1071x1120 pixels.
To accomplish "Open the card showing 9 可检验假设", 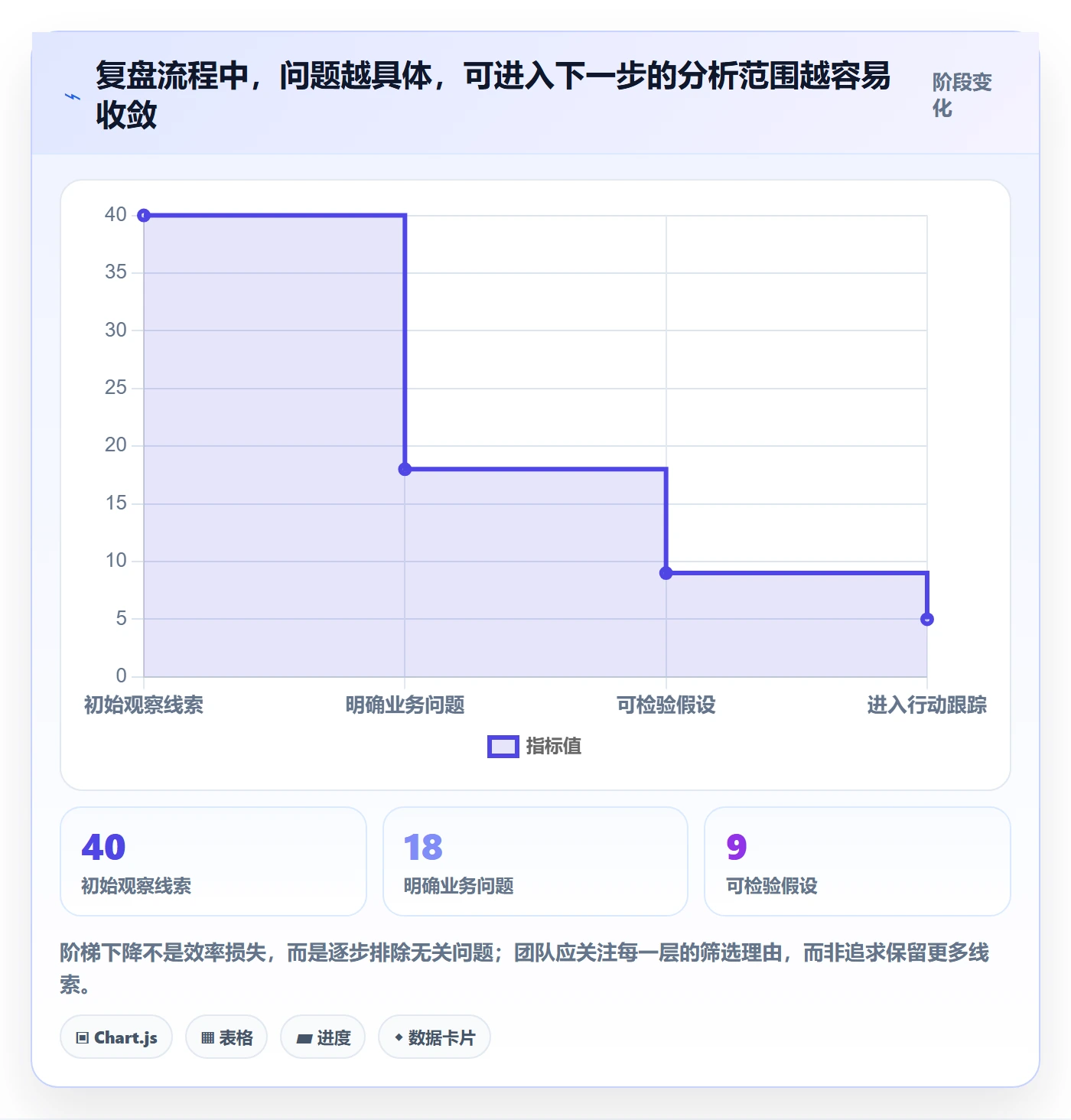I will tap(858, 861).
